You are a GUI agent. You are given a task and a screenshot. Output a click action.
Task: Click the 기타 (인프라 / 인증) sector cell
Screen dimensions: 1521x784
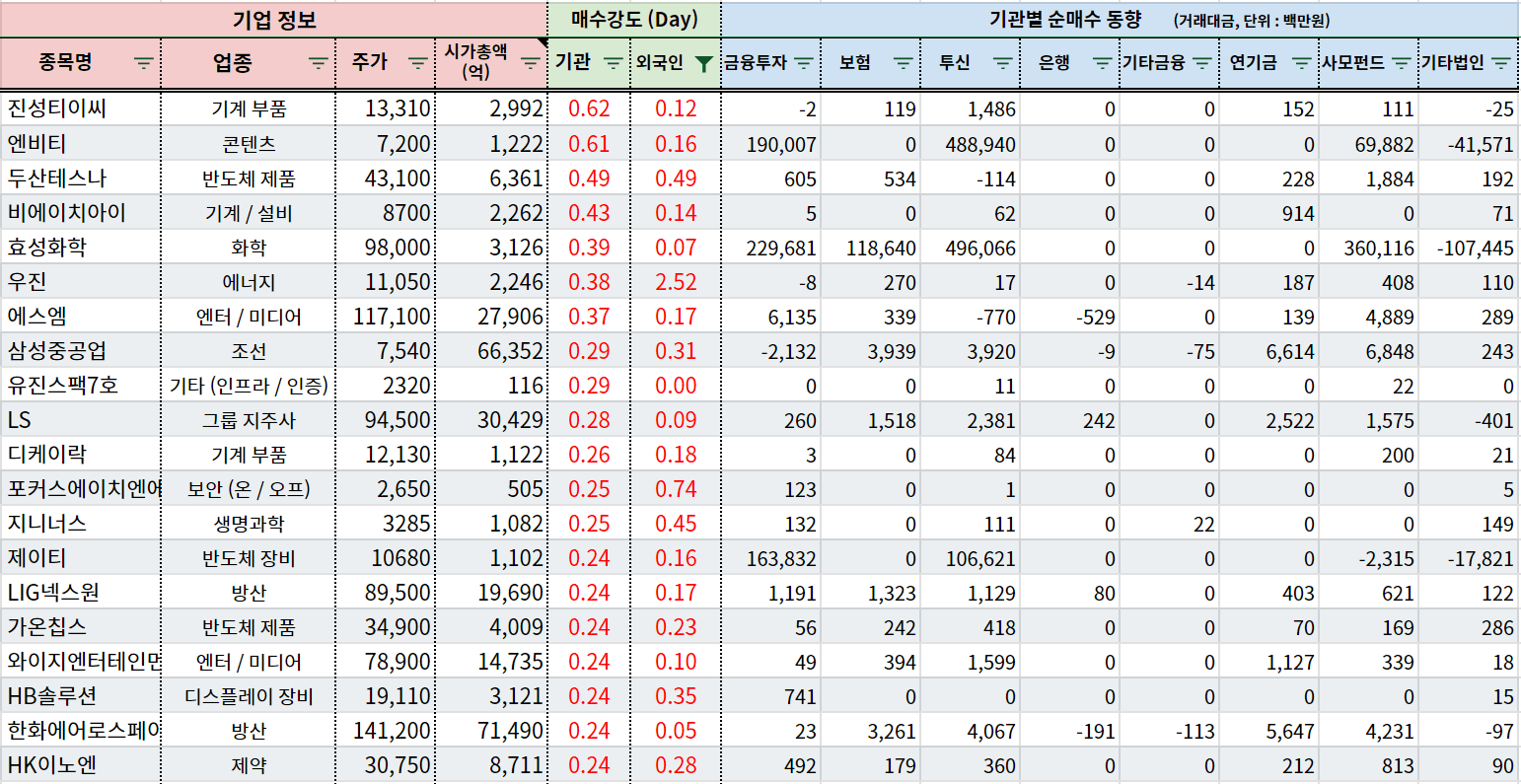pyautogui.click(x=249, y=385)
